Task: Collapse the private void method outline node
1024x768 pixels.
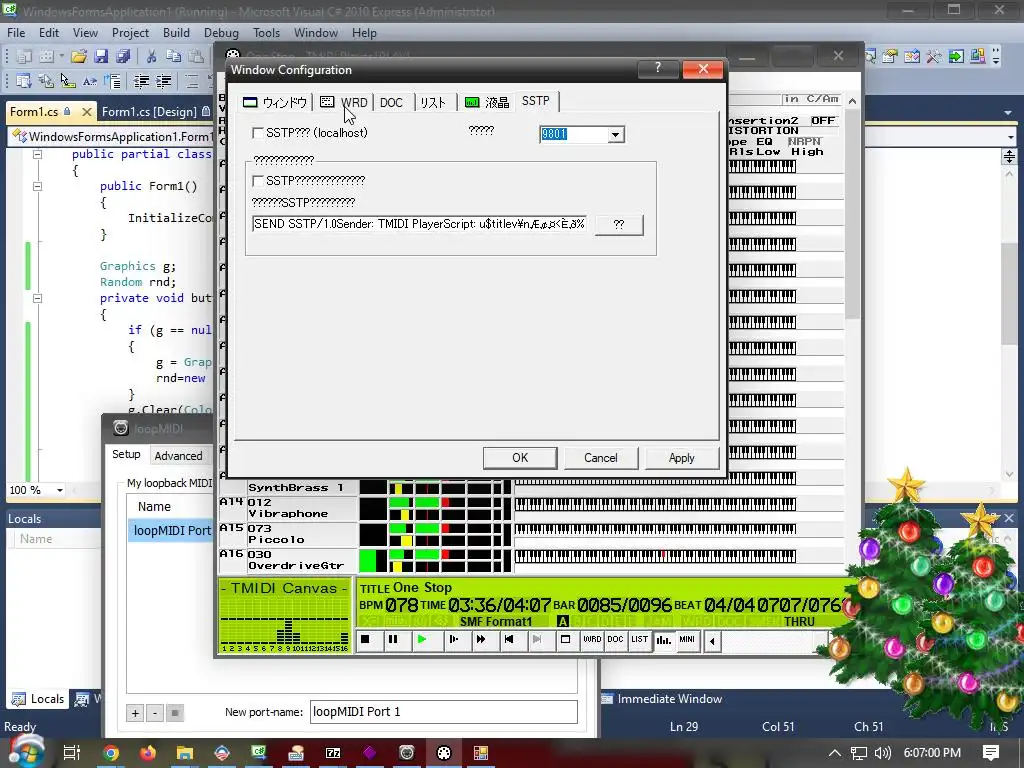Action: tap(37, 298)
